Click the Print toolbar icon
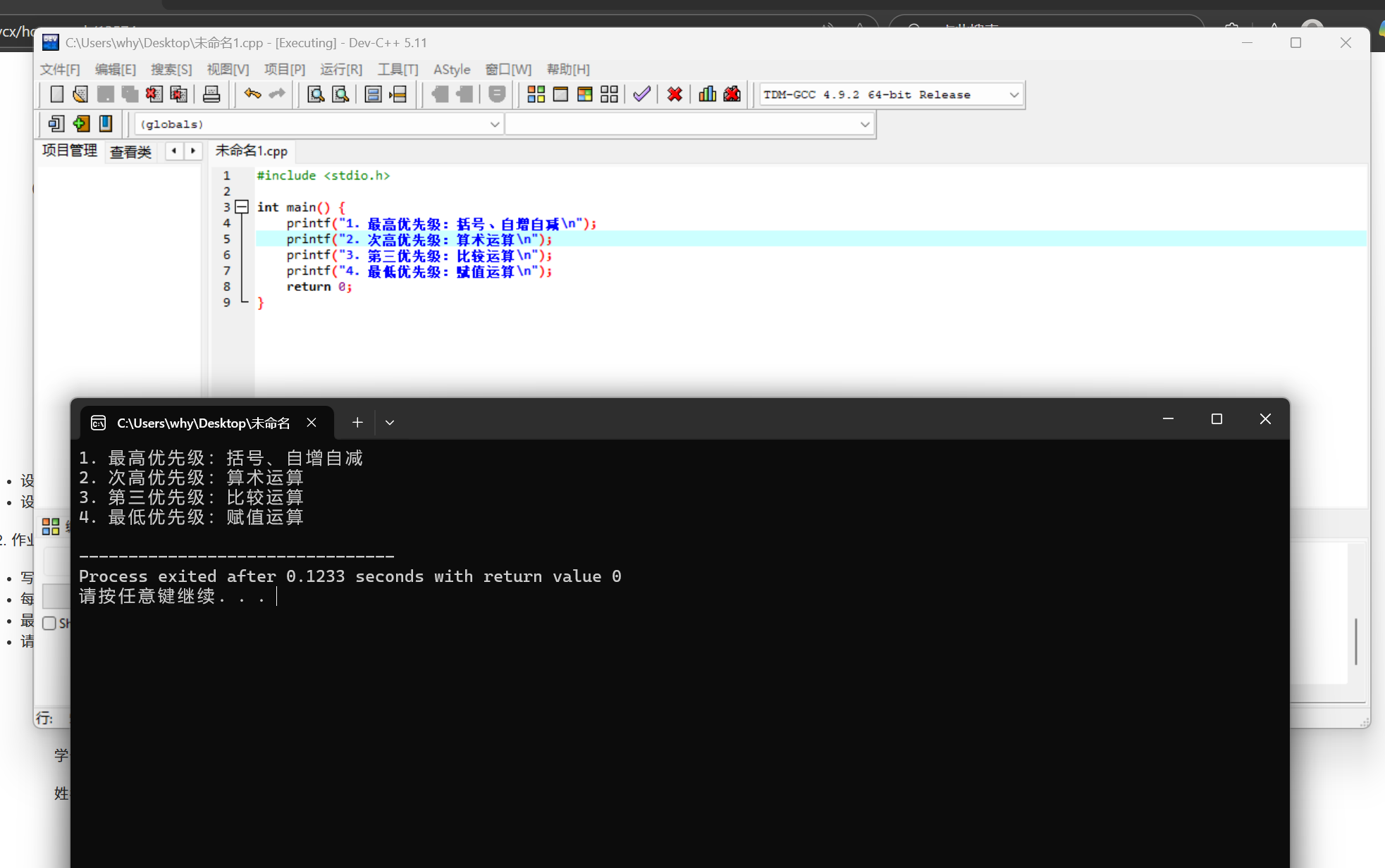1385x868 pixels. pos(211,94)
